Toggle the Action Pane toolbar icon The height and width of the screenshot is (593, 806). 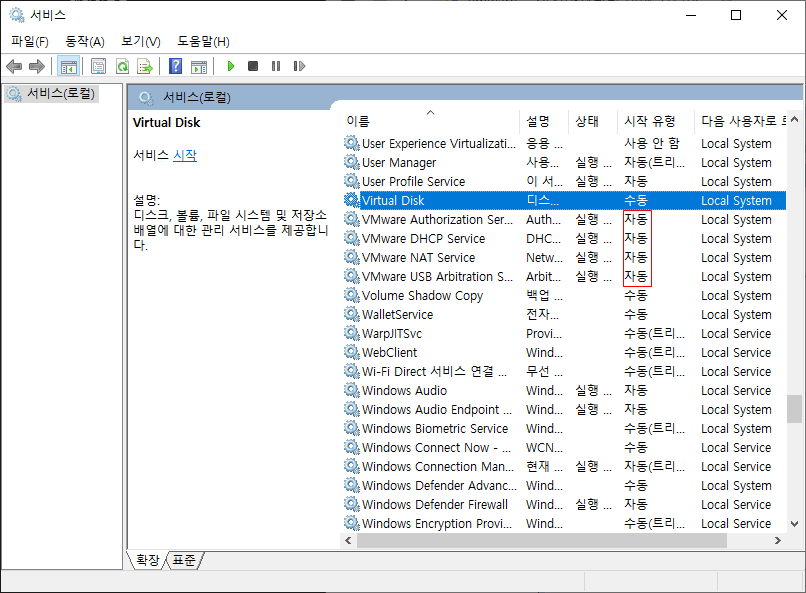pos(199,66)
